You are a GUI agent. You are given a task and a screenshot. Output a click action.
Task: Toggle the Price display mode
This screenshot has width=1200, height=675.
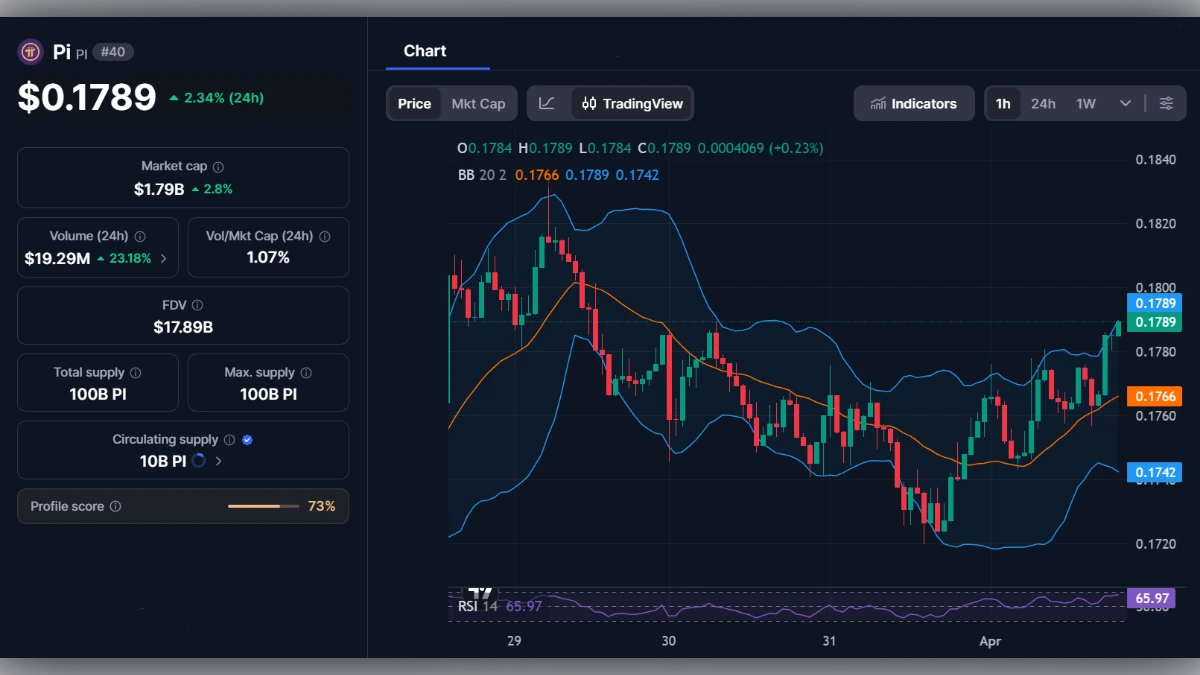click(414, 103)
